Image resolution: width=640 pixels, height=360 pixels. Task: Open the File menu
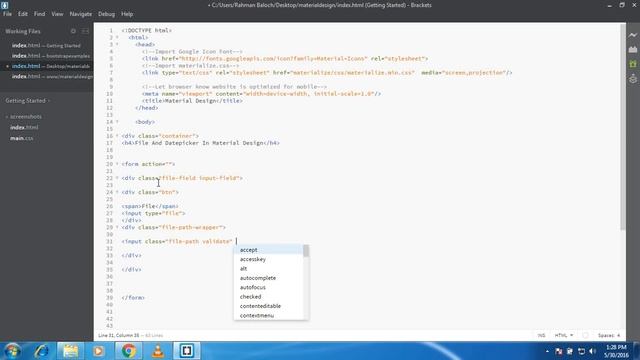[7, 14]
